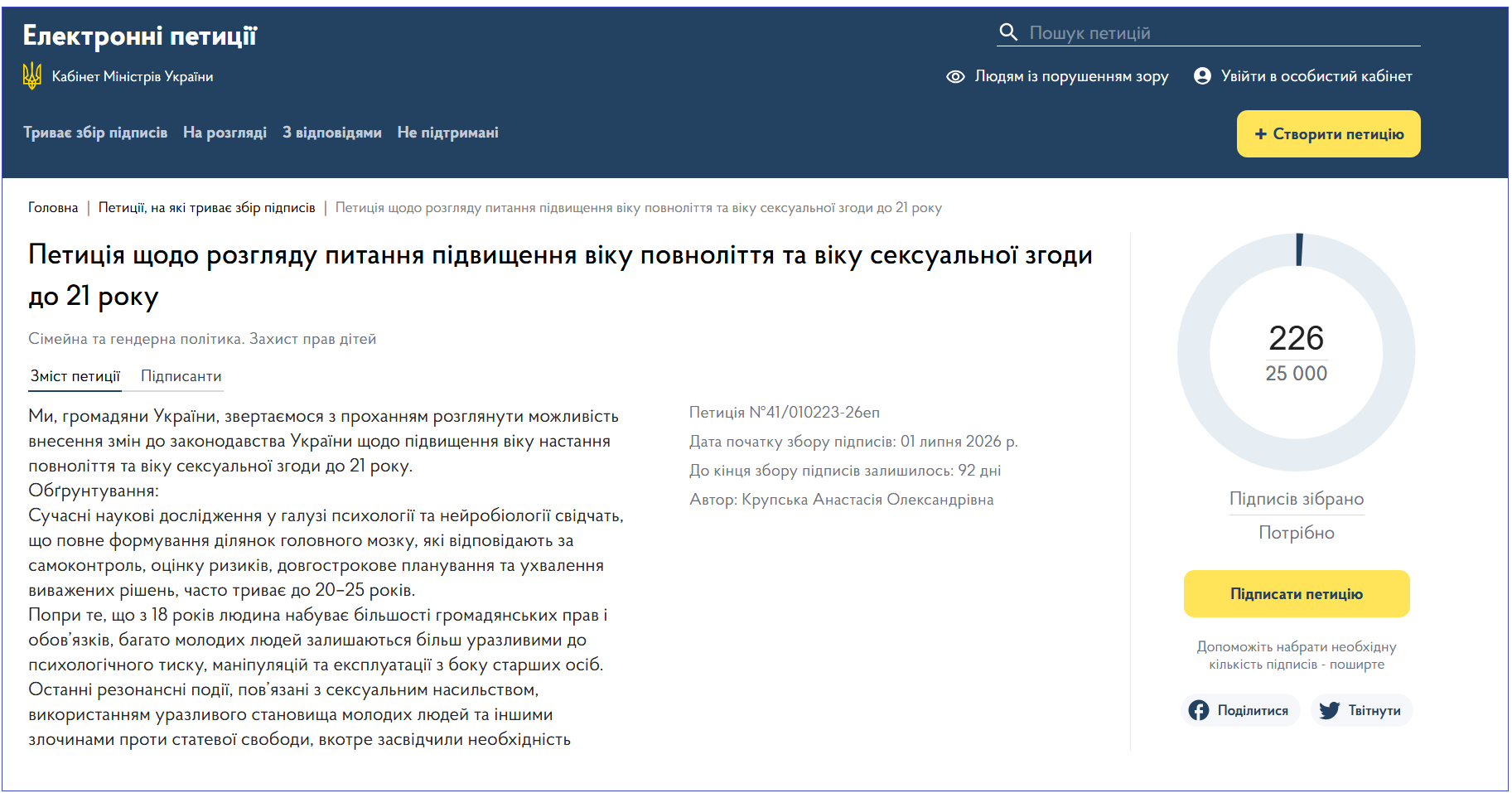Click the 'Створити петицію' button
Viewport: 1512px width, 793px height.
pyautogui.click(x=1328, y=133)
